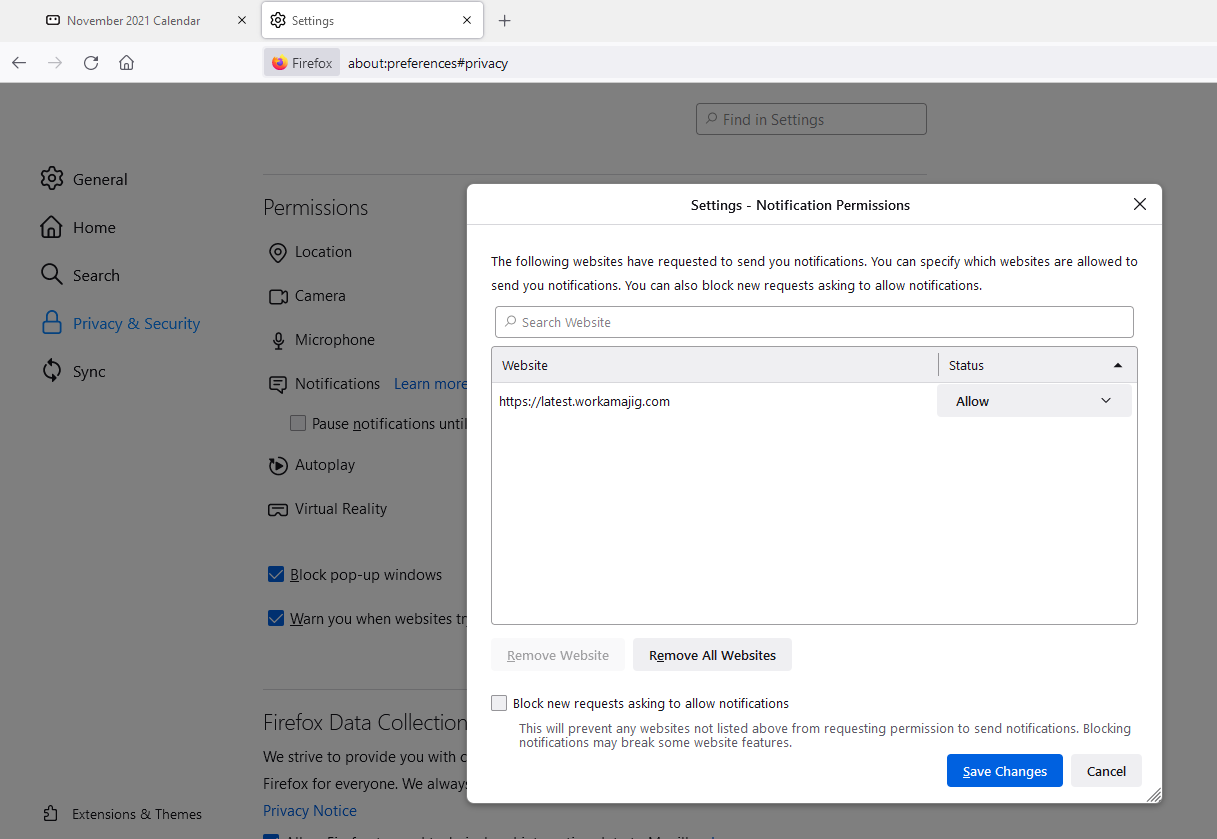The width and height of the screenshot is (1217, 839).
Task: Click the Camera permission icon
Action: tap(278, 296)
